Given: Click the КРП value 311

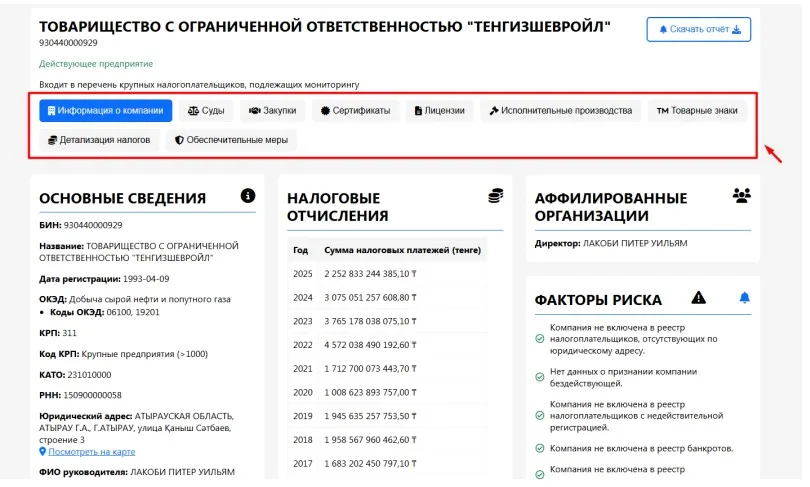Looking at the screenshot, I should click(69, 333).
